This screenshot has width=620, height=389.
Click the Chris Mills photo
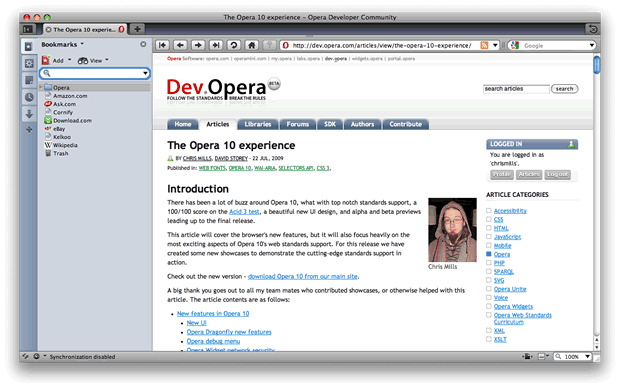[452, 230]
